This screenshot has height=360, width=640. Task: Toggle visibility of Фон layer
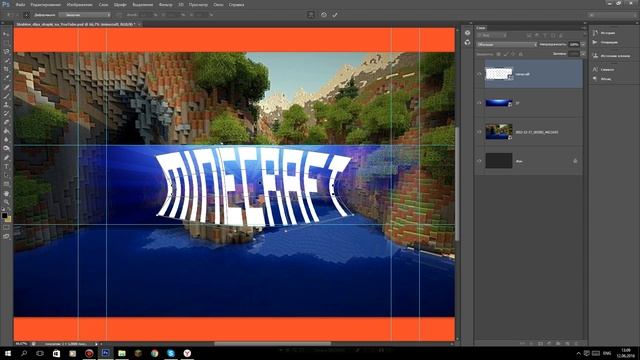[479, 161]
